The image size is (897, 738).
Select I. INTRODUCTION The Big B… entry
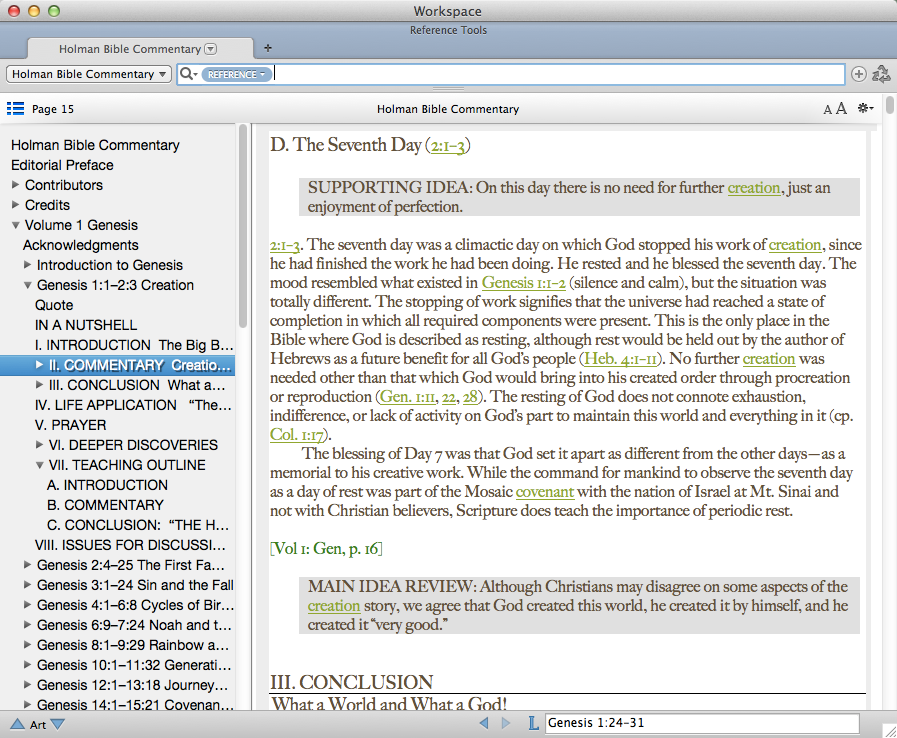pyautogui.click(x=134, y=345)
